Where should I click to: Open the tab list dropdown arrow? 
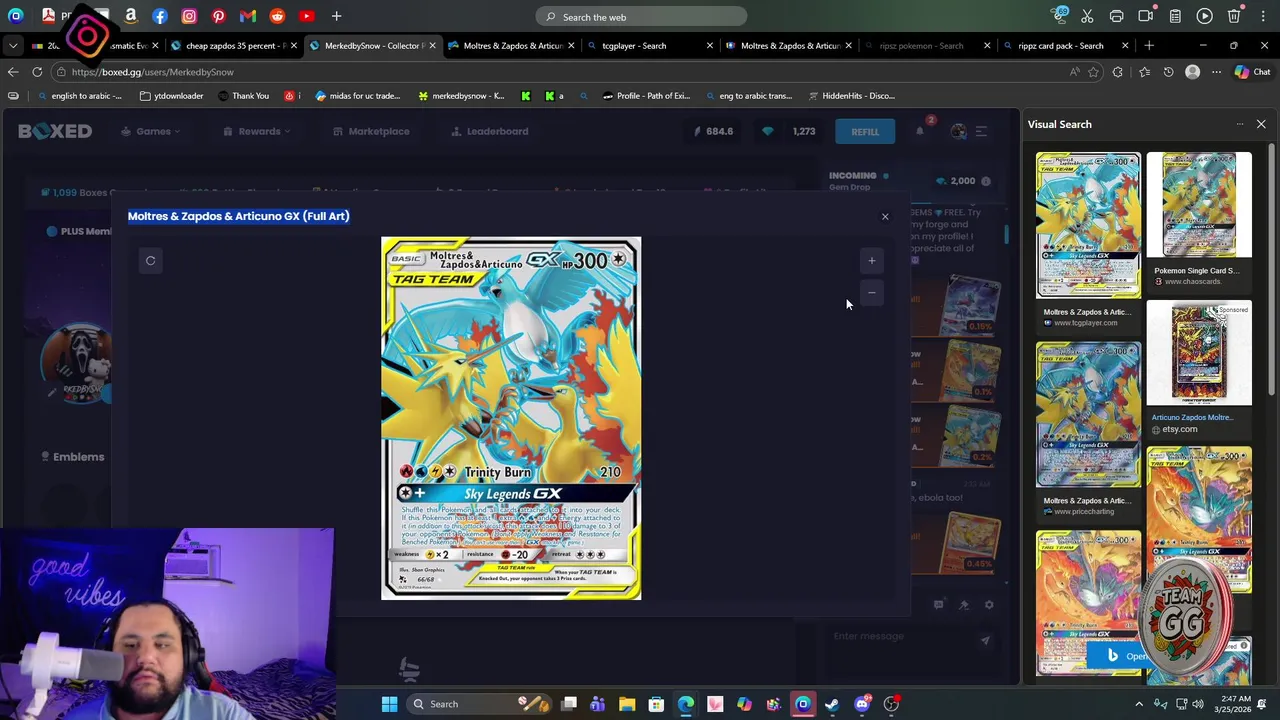(12, 45)
